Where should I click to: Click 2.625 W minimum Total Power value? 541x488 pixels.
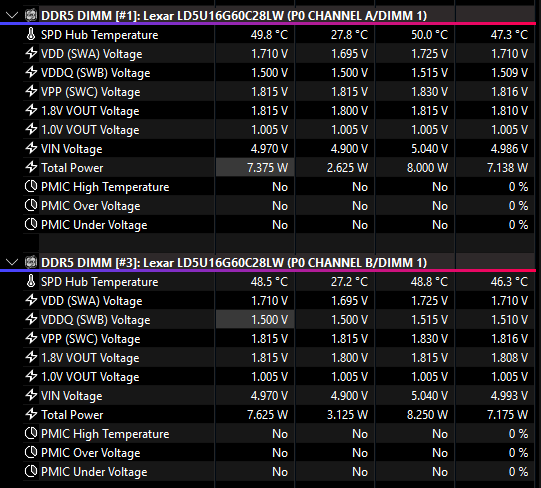coord(347,168)
